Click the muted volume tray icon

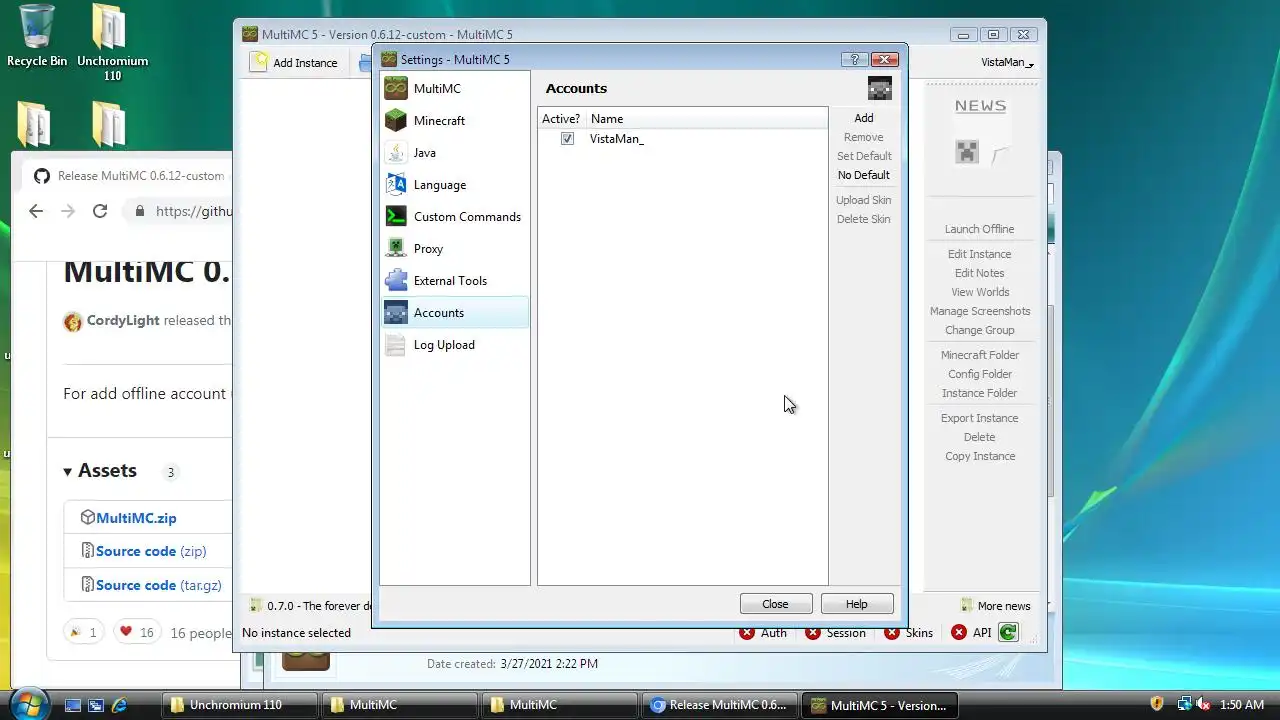click(1204, 704)
